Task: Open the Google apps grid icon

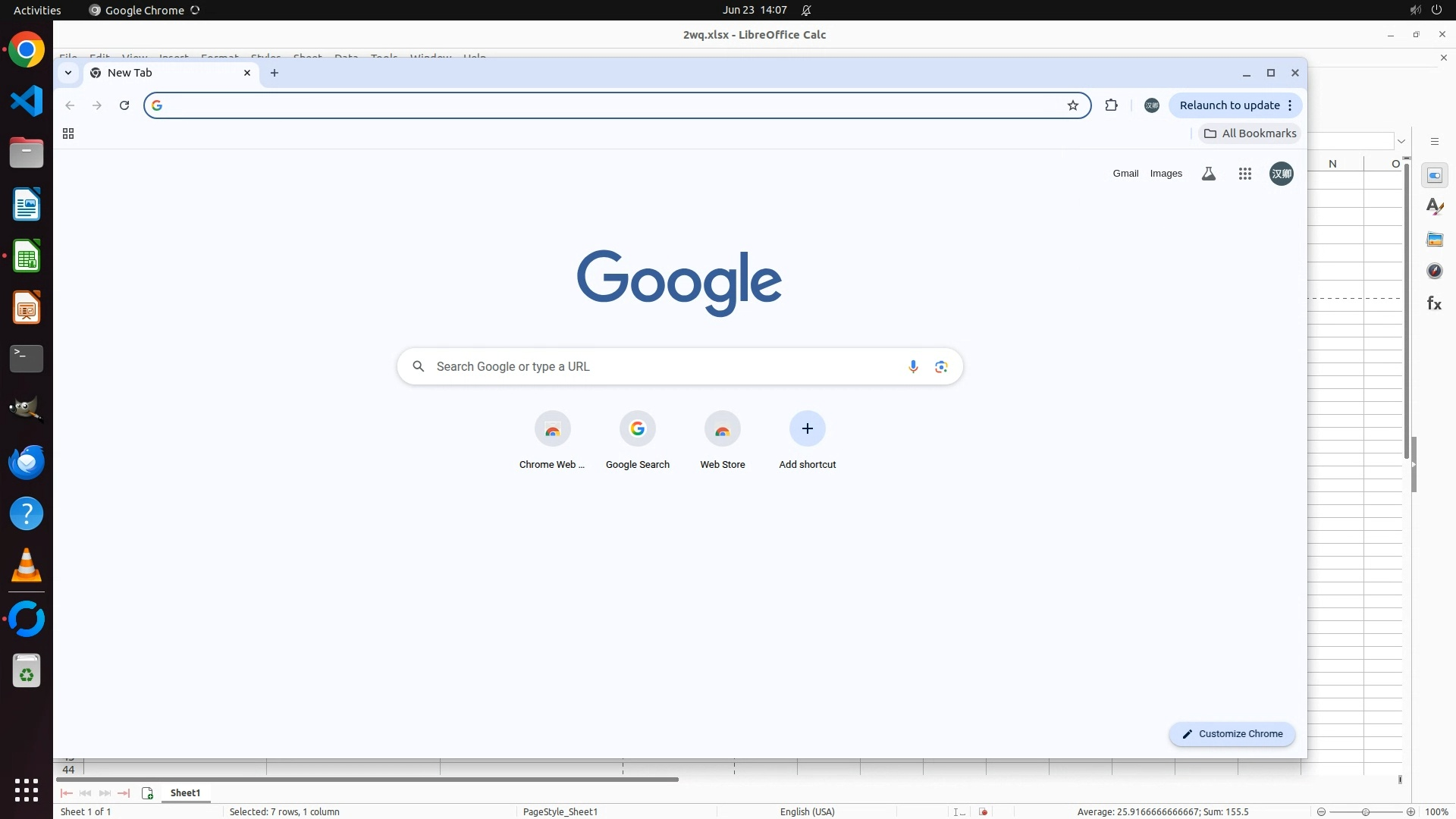Action: tap(1244, 174)
